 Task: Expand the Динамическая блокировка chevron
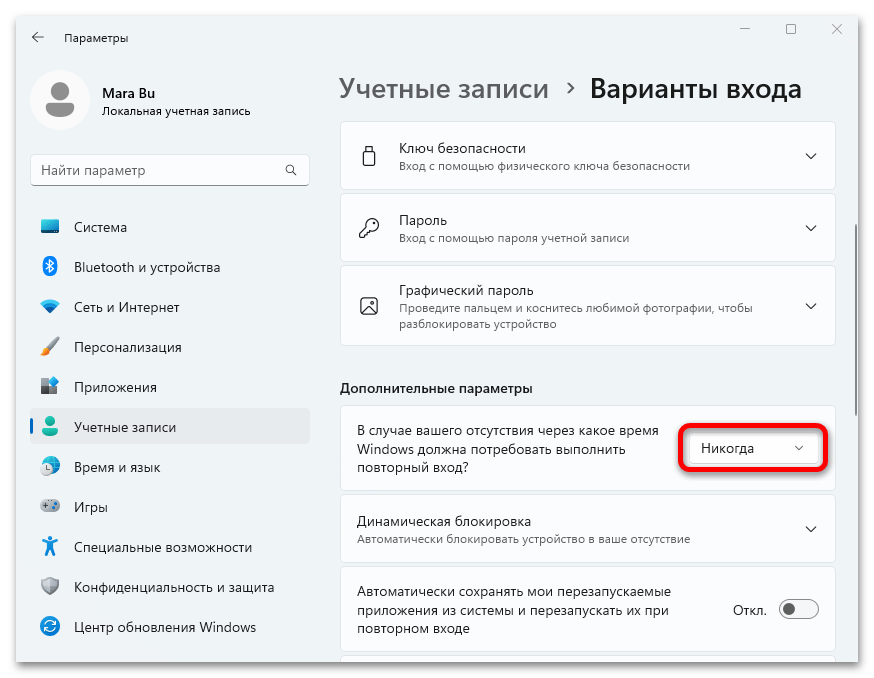pyautogui.click(x=811, y=529)
